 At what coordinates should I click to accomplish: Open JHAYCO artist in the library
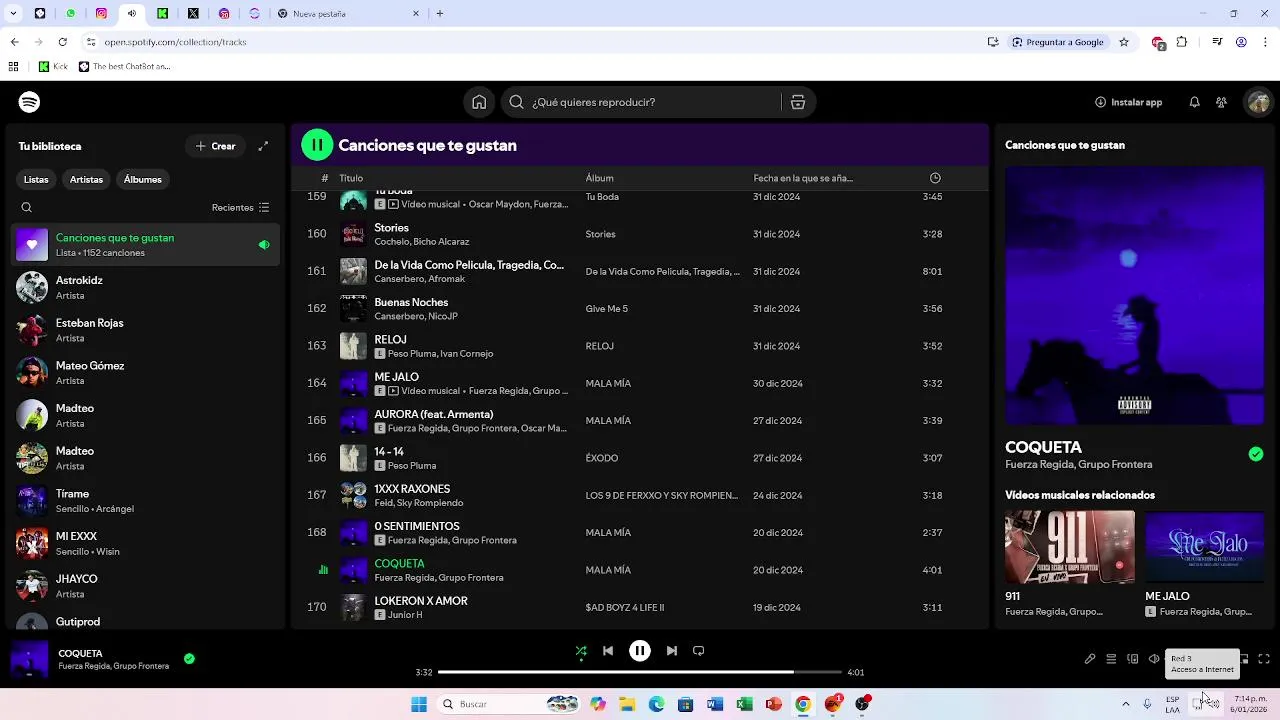146,586
